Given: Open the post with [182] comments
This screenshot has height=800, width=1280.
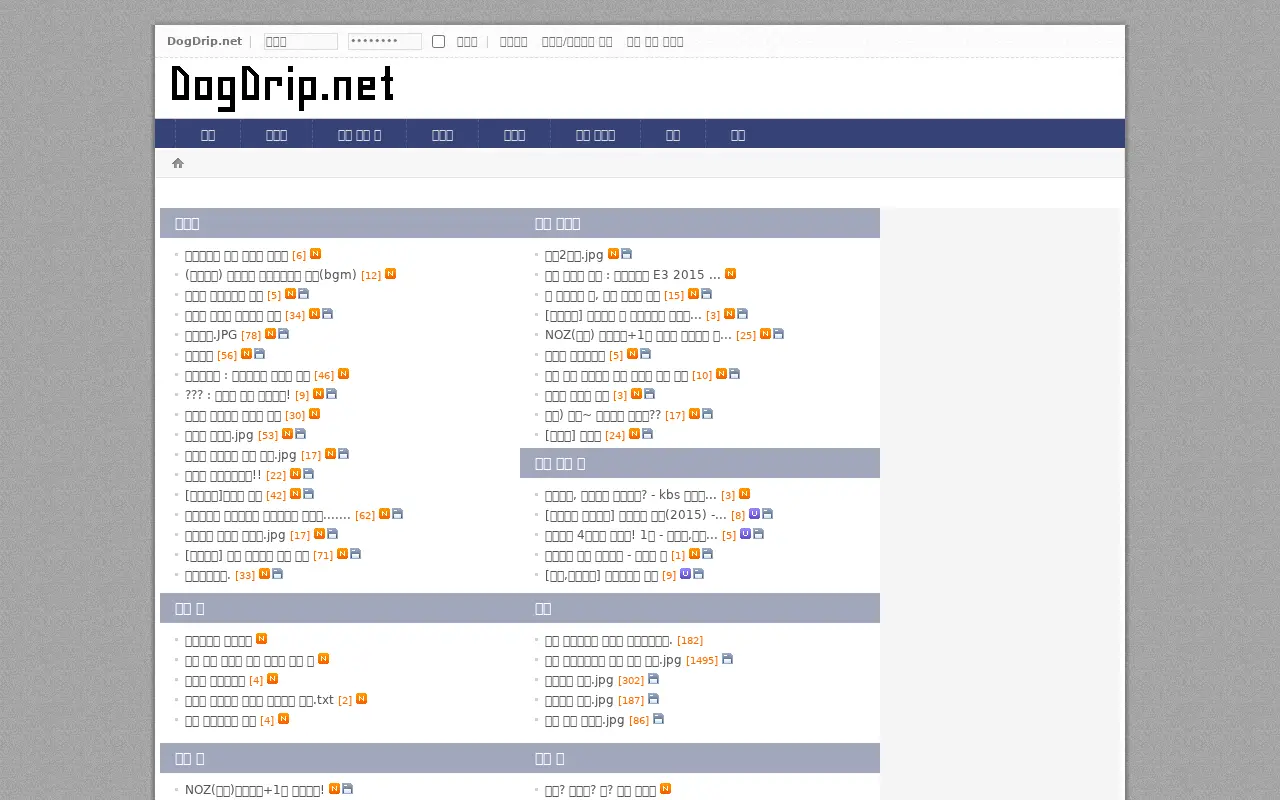Looking at the screenshot, I should coord(609,640).
